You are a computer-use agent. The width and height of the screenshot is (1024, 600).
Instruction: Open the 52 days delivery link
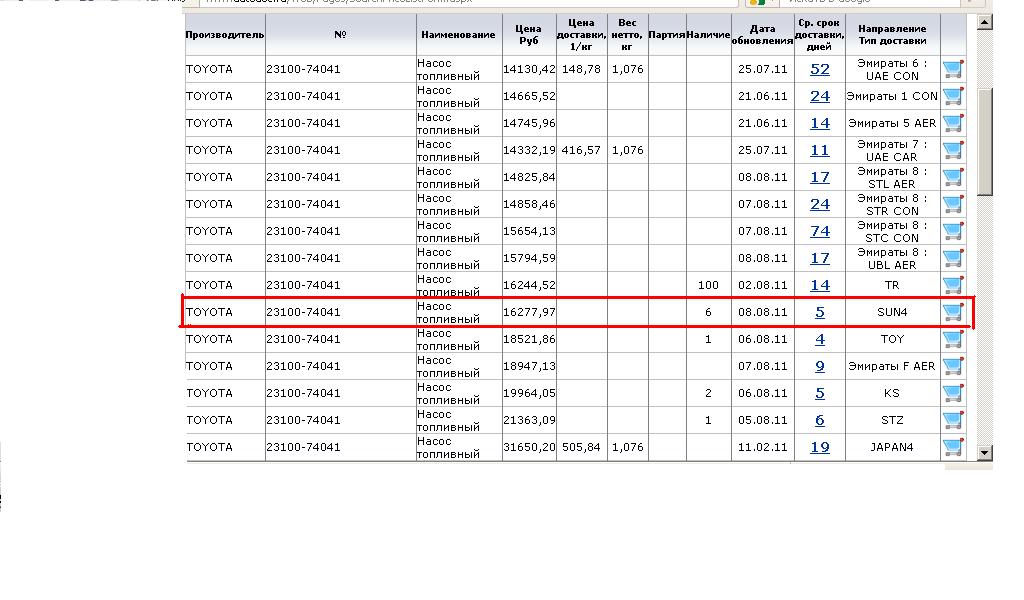coord(820,69)
